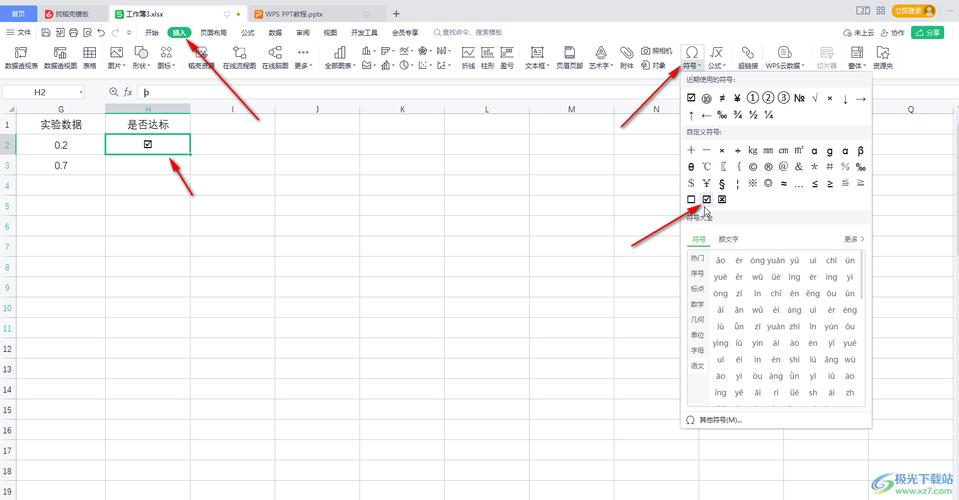This screenshot has width=959, height=500.
Task: Insert an 在线脑图 (online mind map)
Action: click(x=275, y=57)
